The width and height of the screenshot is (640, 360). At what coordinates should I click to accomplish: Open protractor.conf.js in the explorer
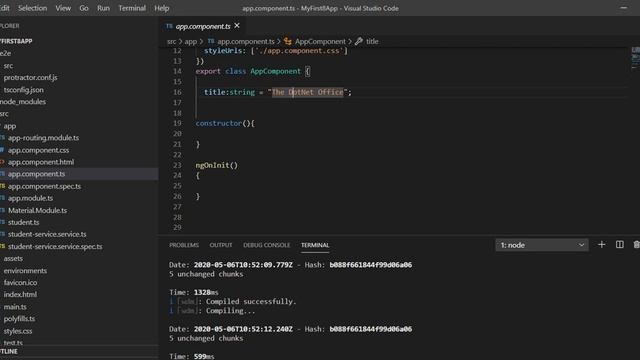pos(31,78)
